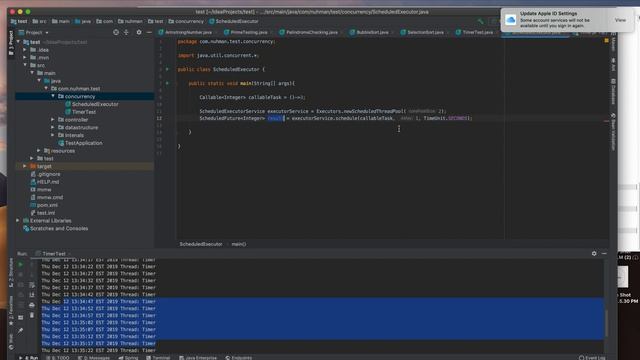The image size is (640, 360).
Task: Open Run panel settings gear
Action: 594,253
